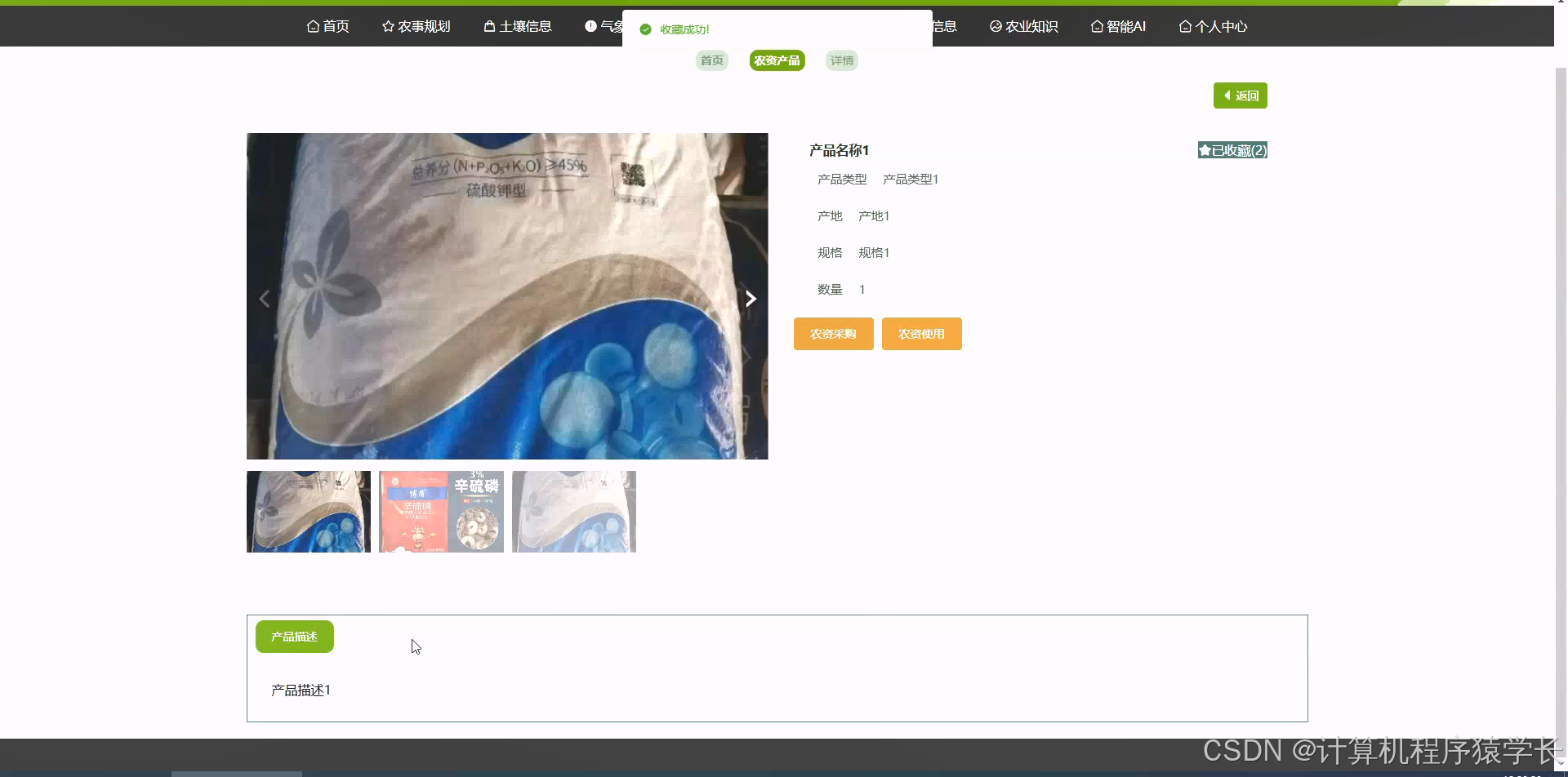Image resolution: width=1568 pixels, height=777 pixels.
Task: Go back a slide with the left arrow
Action: coord(264,298)
